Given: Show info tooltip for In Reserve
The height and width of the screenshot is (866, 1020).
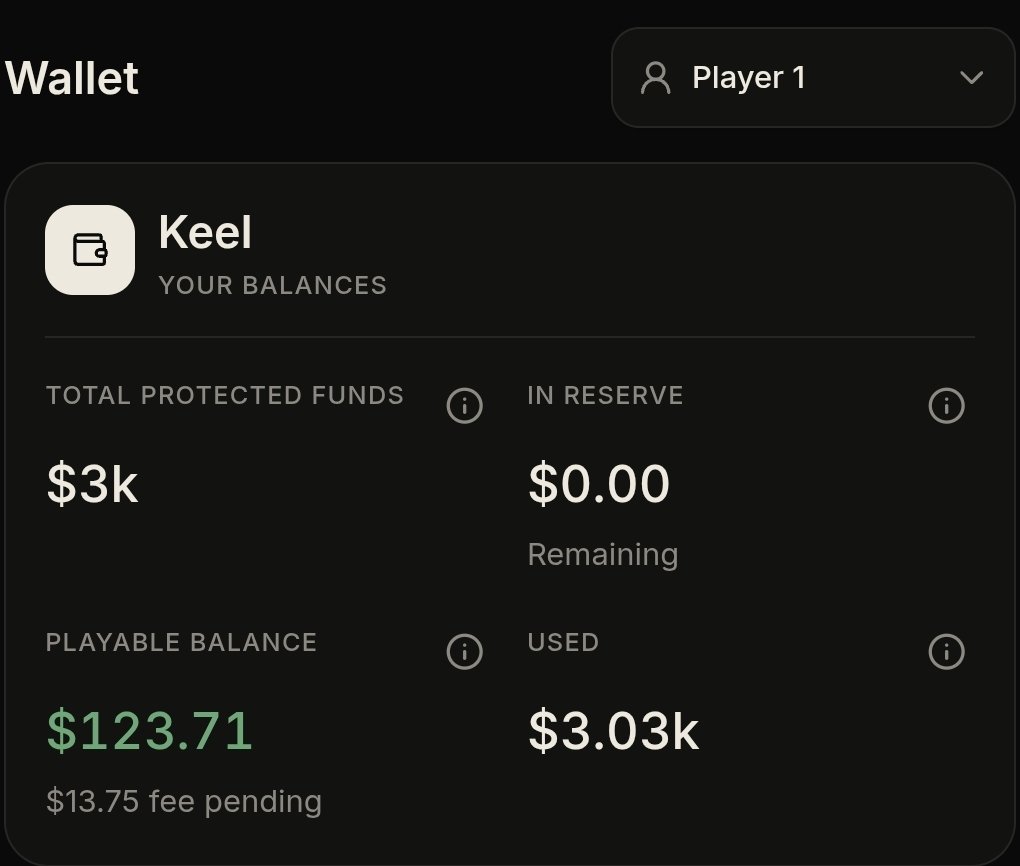Looking at the screenshot, I should tap(946, 406).
